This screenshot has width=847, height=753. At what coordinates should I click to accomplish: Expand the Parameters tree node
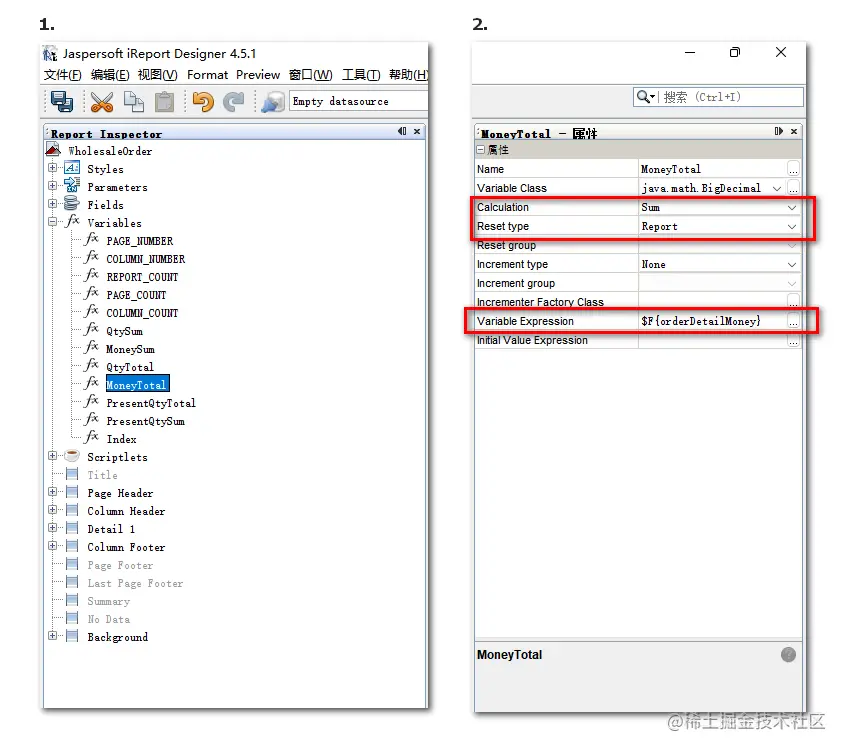52,186
